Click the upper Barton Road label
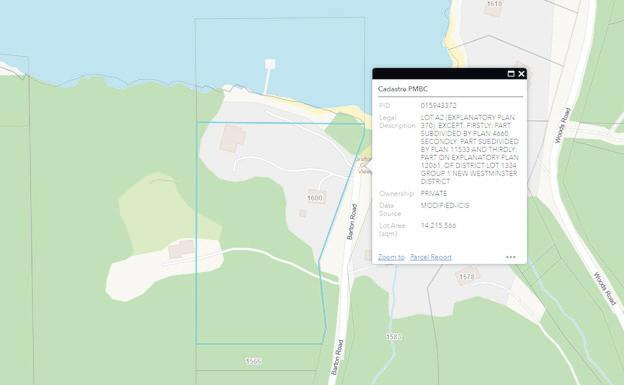The image size is (624, 385). coord(352,222)
